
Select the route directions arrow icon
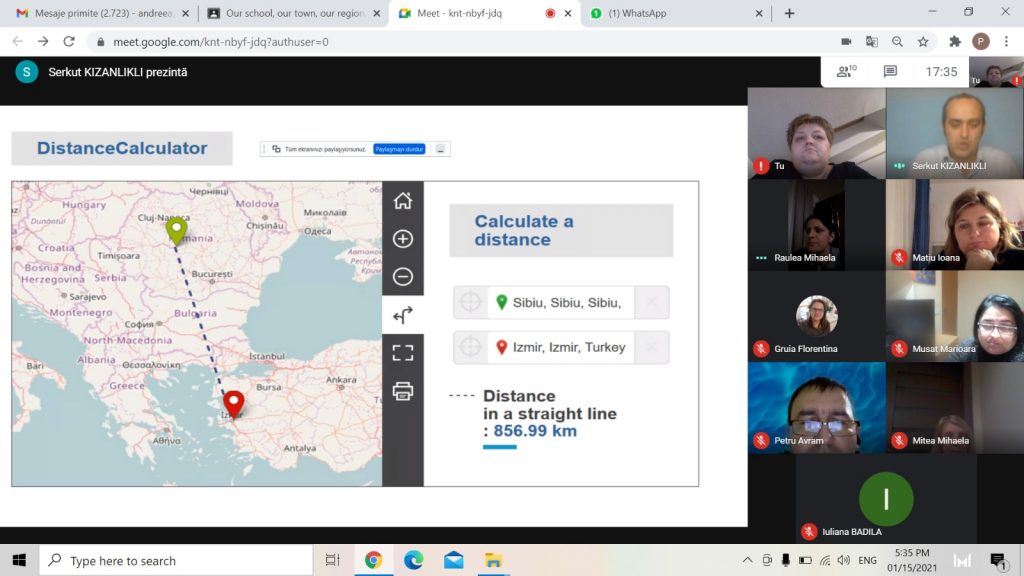[403, 315]
